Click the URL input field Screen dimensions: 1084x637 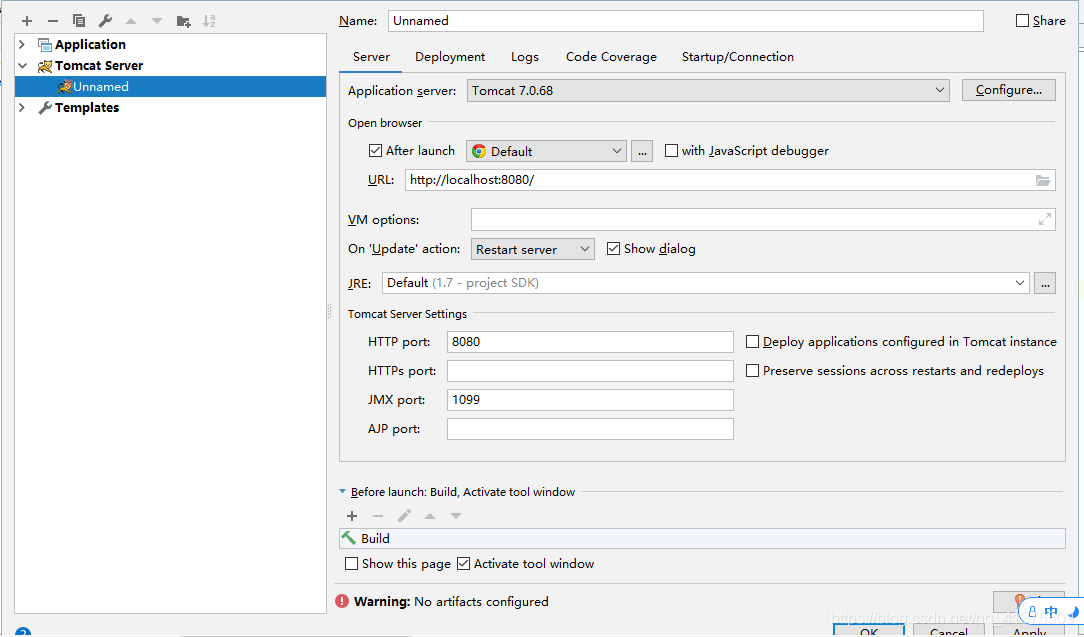click(x=730, y=180)
